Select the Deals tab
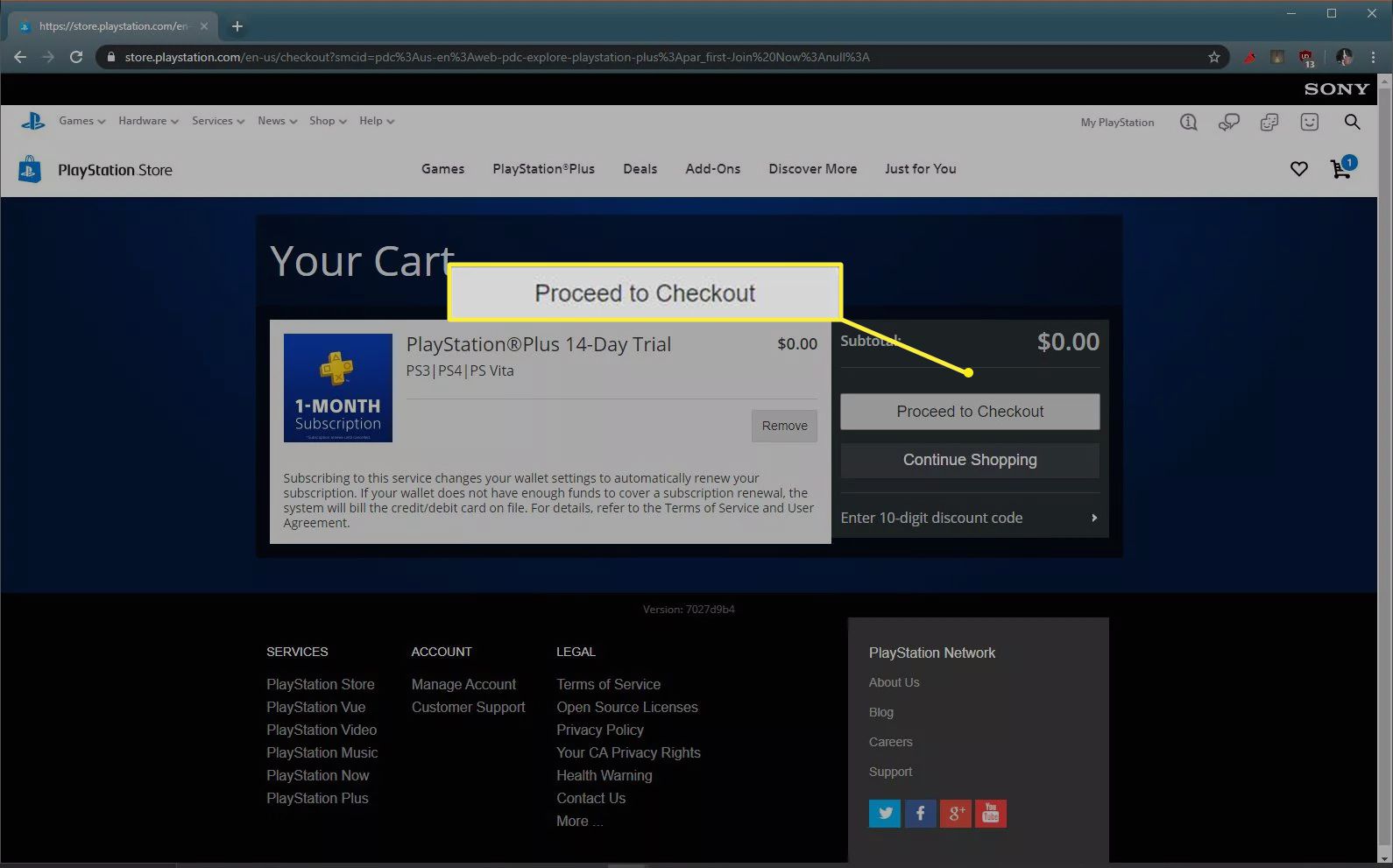Screen dimensions: 1393x868 pyautogui.click(x=640, y=169)
